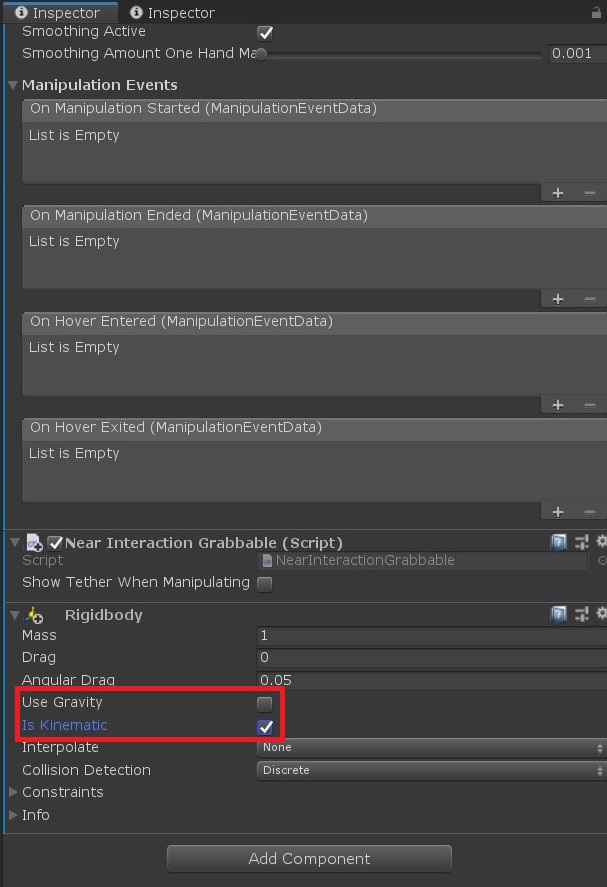This screenshot has height=887, width=607.
Task: Add listener to On Manipulation Ended
Action: coord(558,299)
